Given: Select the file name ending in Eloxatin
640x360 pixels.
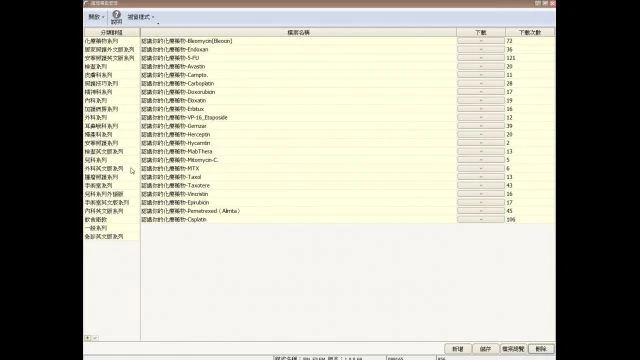Looking at the screenshot, I should [173, 100].
